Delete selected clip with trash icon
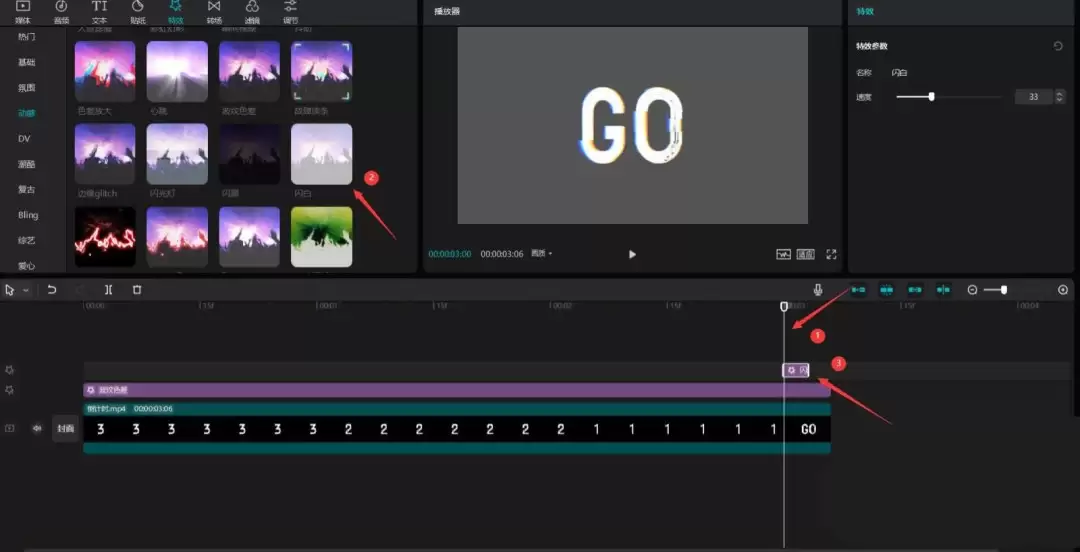Viewport: 1080px width, 552px height. pyautogui.click(x=137, y=290)
